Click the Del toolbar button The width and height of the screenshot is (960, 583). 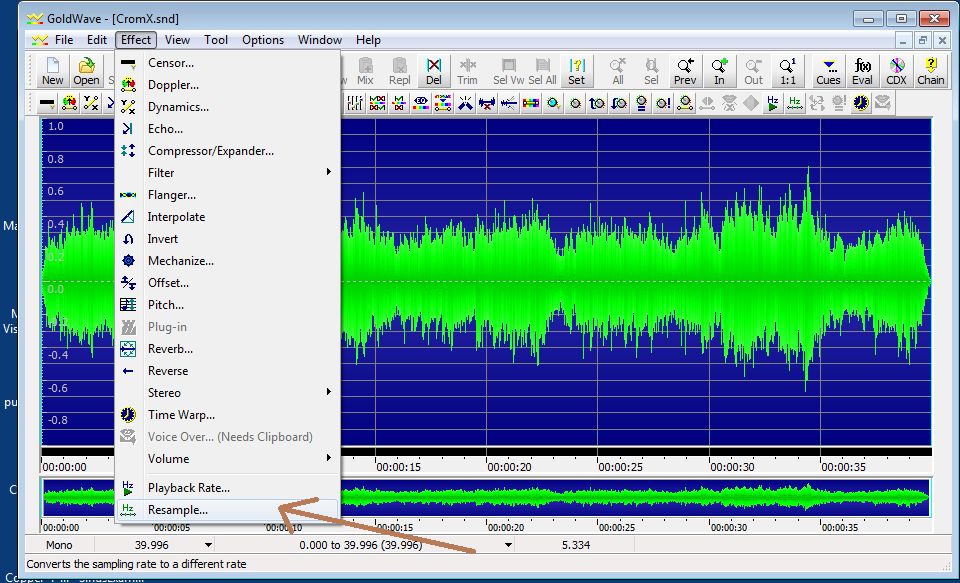(433, 71)
